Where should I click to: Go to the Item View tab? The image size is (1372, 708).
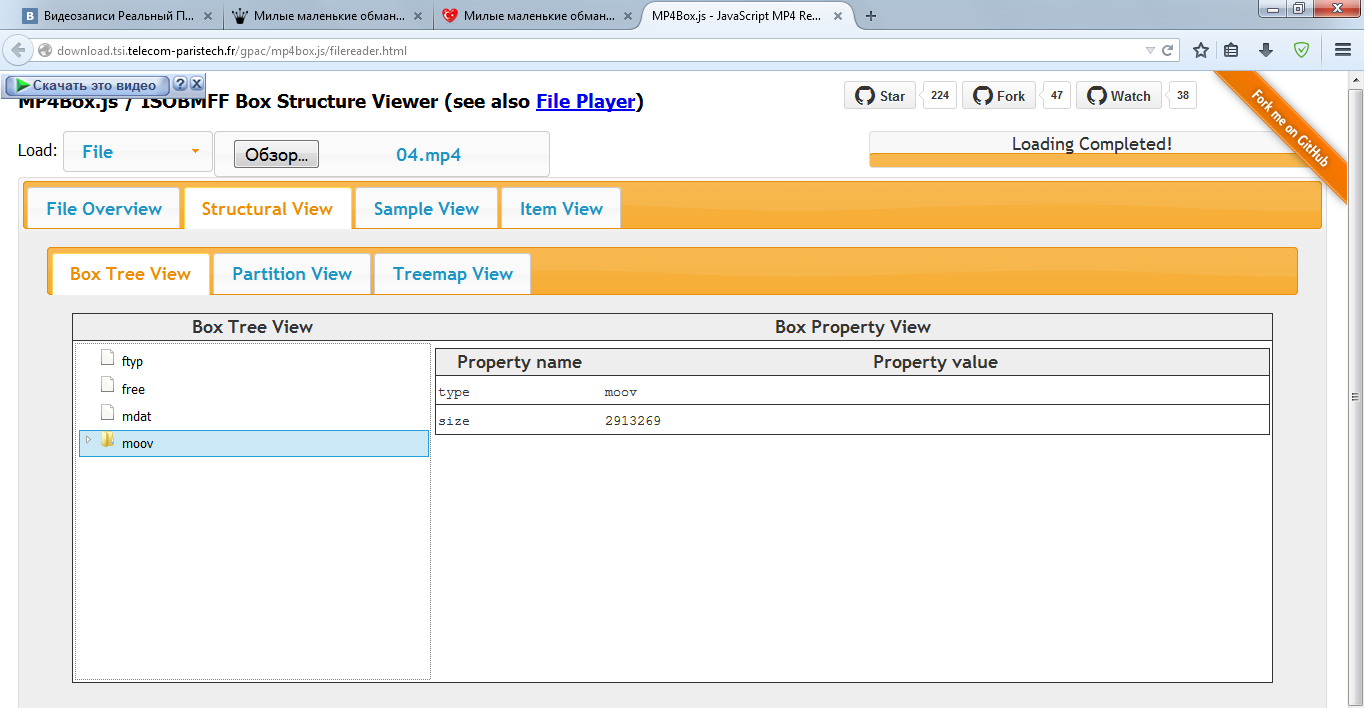coord(561,208)
